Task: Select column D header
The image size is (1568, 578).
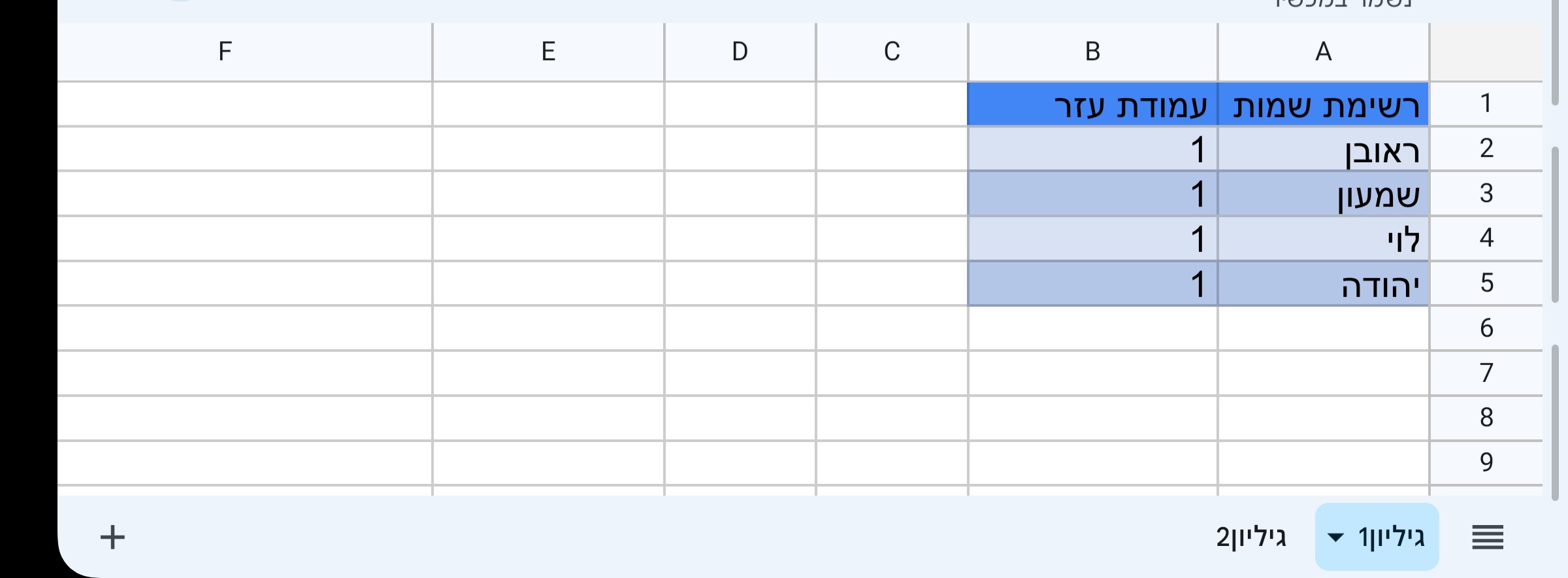Action: pos(739,51)
